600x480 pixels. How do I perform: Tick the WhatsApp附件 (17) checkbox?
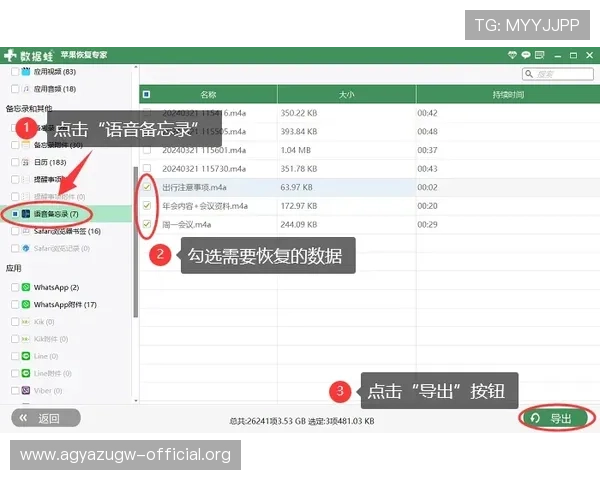click(x=15, y=304)
